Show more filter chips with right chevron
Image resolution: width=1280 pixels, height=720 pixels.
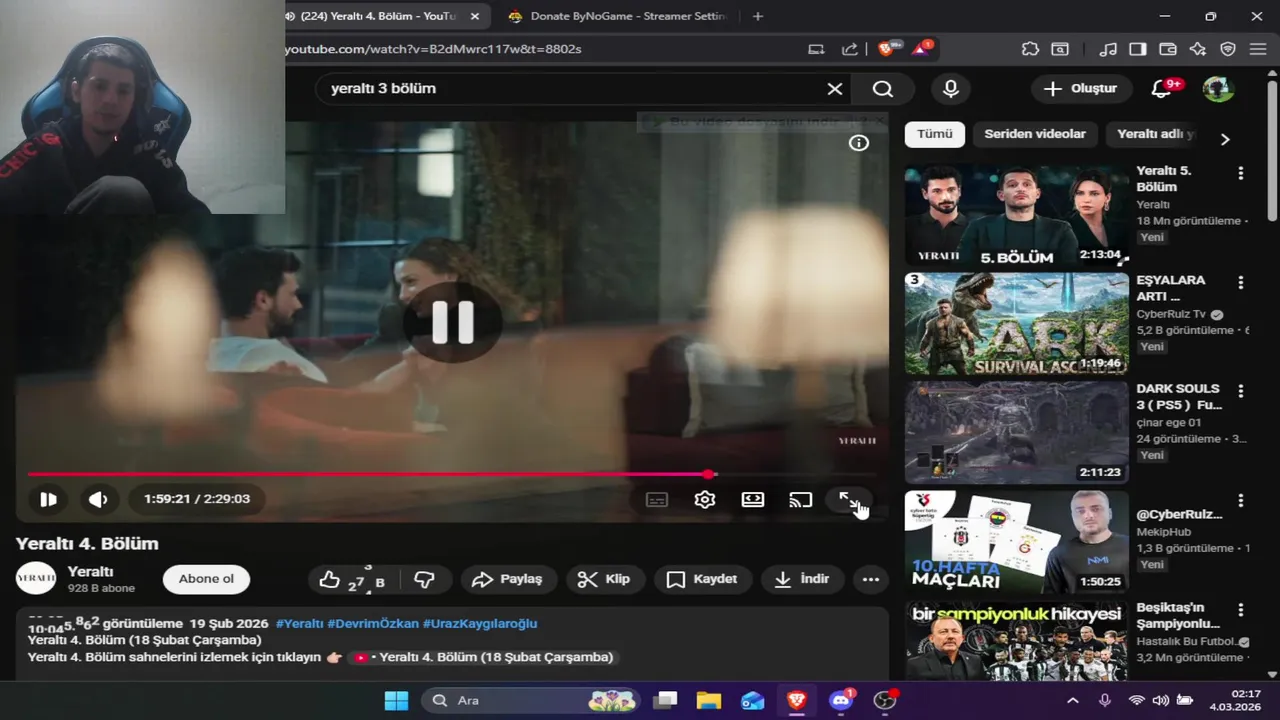1225,139
